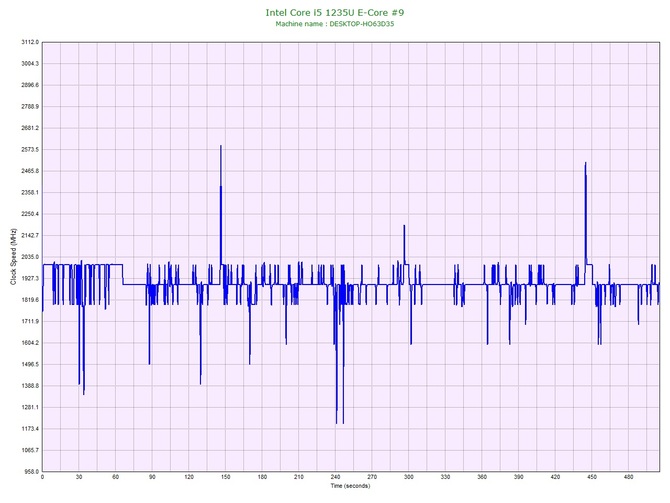The width and height of the screenshot is (670, 503).
Task: Click the 300 tick on time axis
Action: (409, 477)
